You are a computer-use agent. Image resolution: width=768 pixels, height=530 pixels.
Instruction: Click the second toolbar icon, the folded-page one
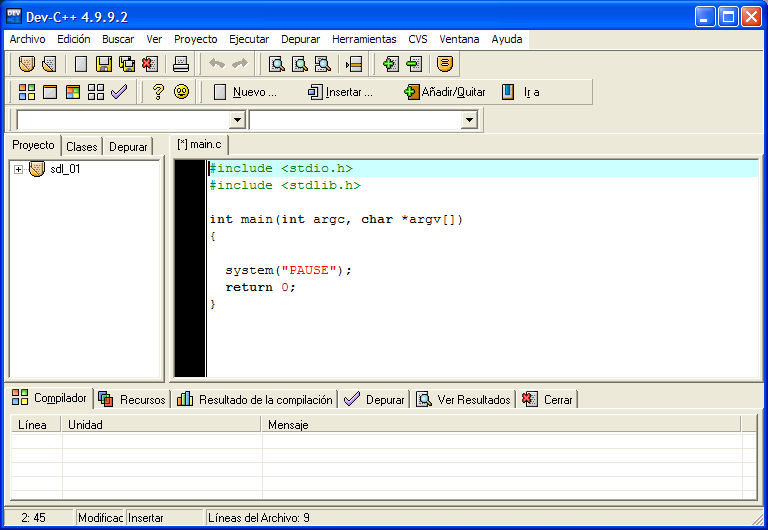49,64
